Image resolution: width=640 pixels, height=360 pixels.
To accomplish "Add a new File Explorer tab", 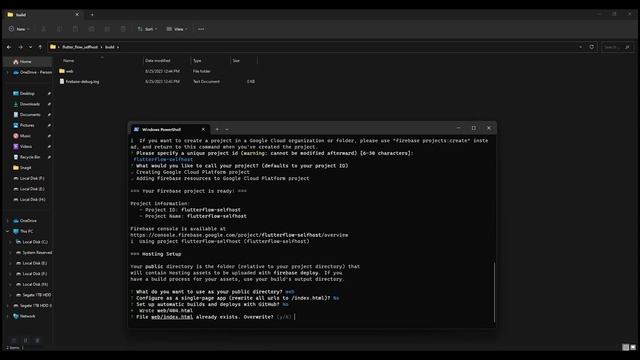I will click(92, 14).
